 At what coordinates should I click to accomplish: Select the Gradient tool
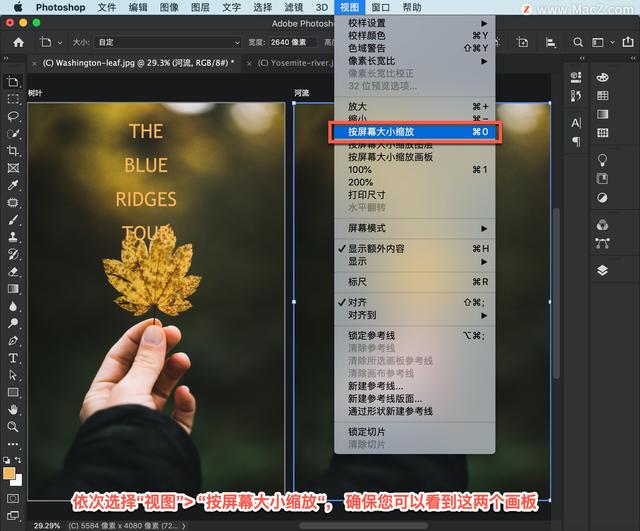point(13,289)
